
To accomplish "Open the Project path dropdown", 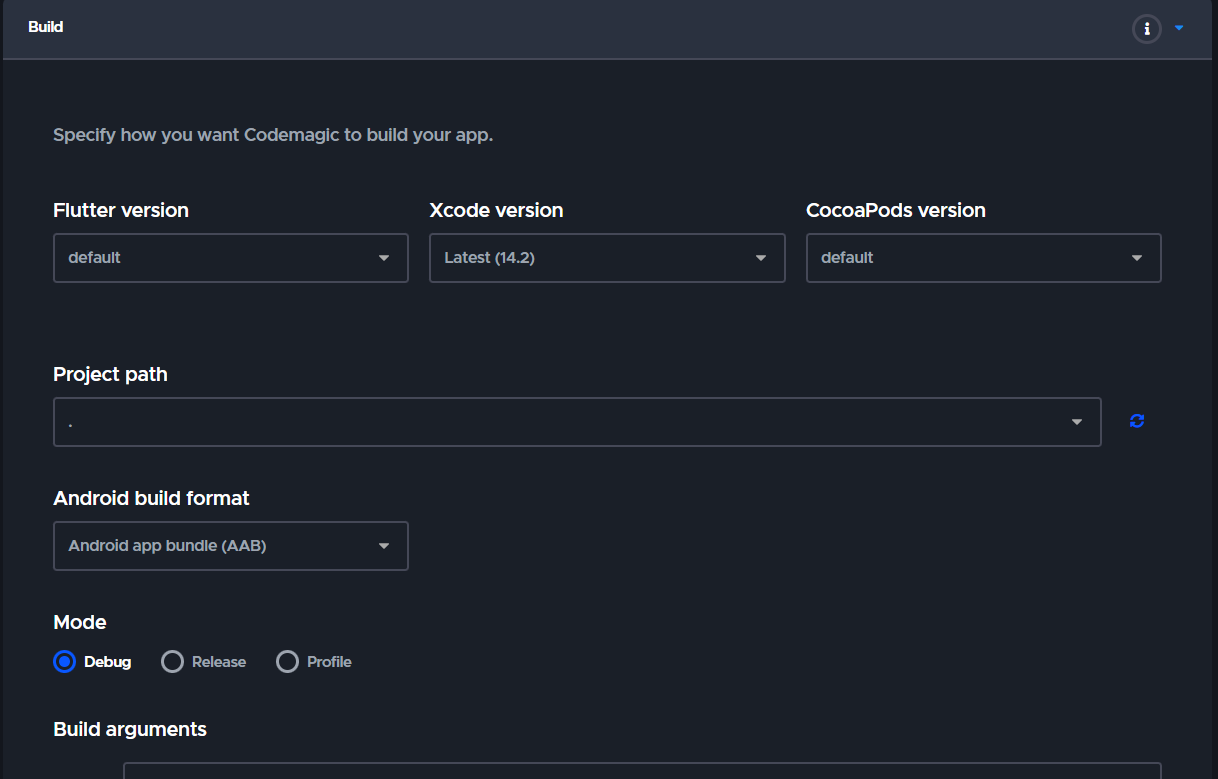I will pos(577,422).
